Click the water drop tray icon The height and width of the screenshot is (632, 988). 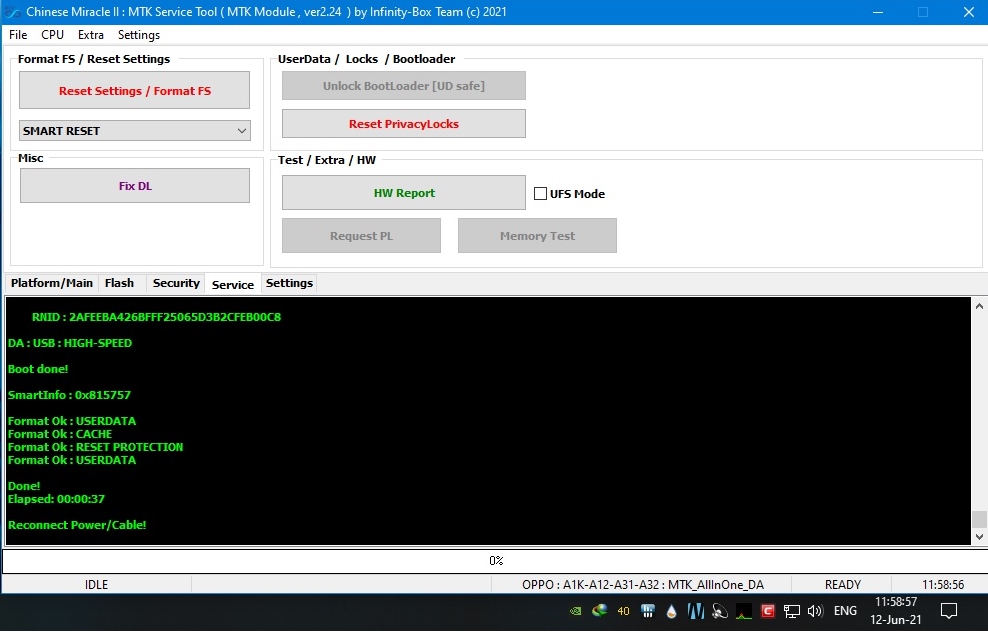coord(672,611)
